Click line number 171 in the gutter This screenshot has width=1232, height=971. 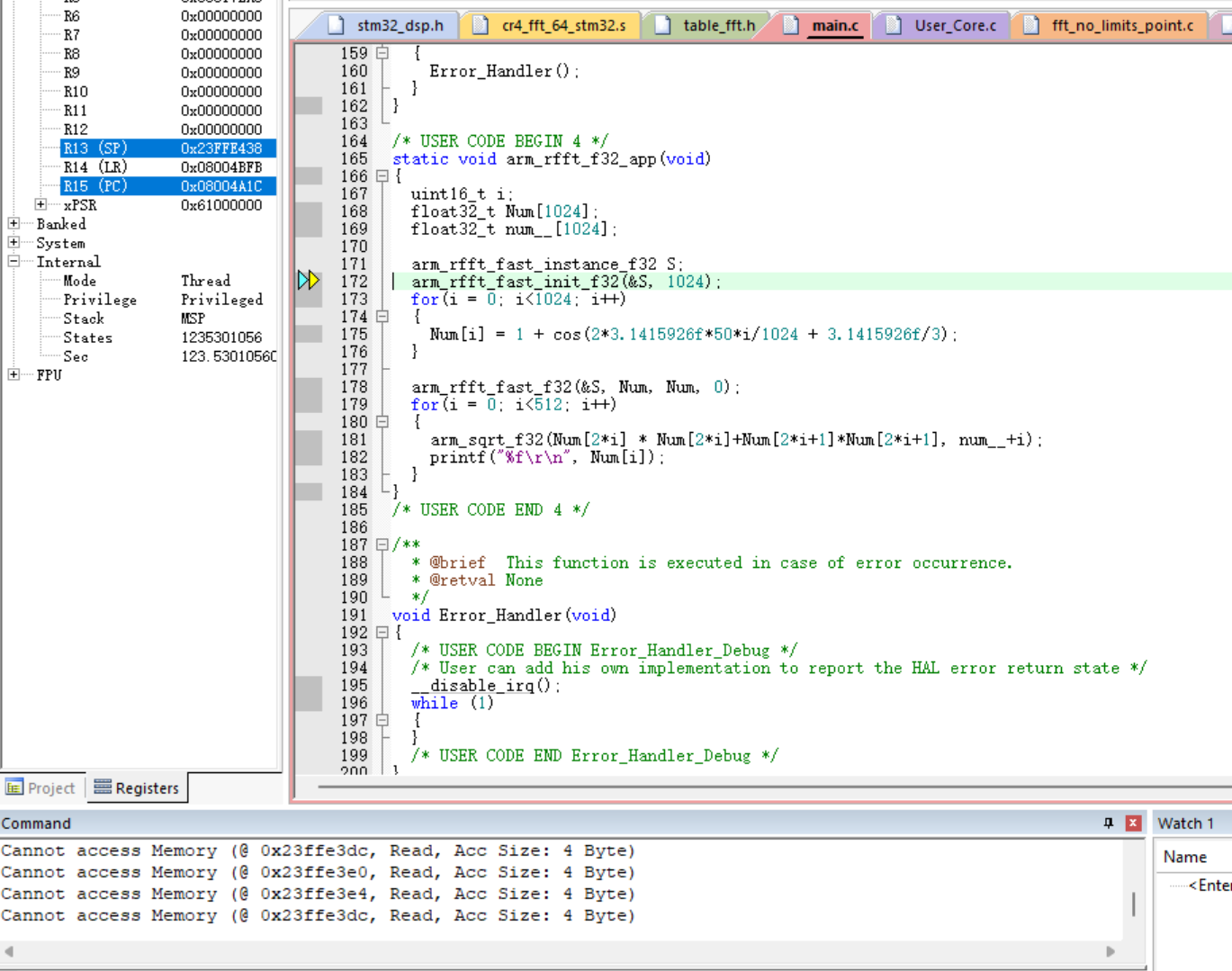point(354,264)
